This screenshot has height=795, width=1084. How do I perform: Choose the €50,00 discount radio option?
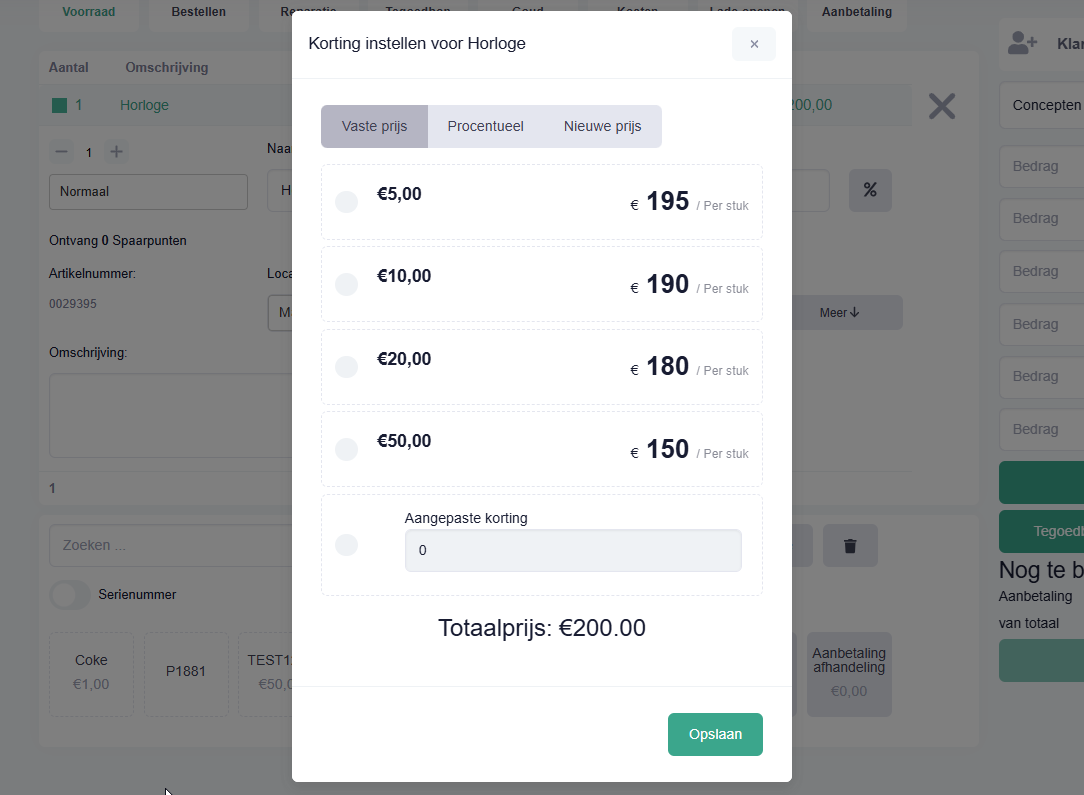pyautogui.click(x=346, y=449)
